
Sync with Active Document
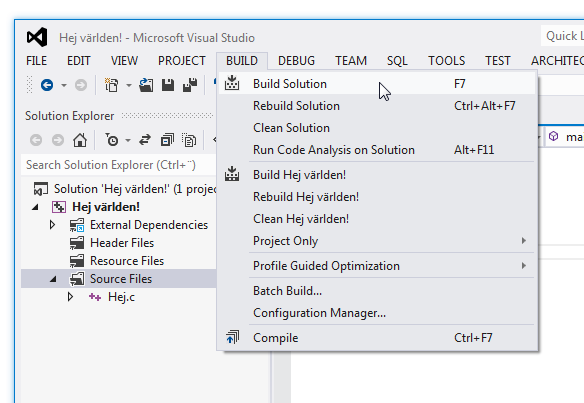145,140
